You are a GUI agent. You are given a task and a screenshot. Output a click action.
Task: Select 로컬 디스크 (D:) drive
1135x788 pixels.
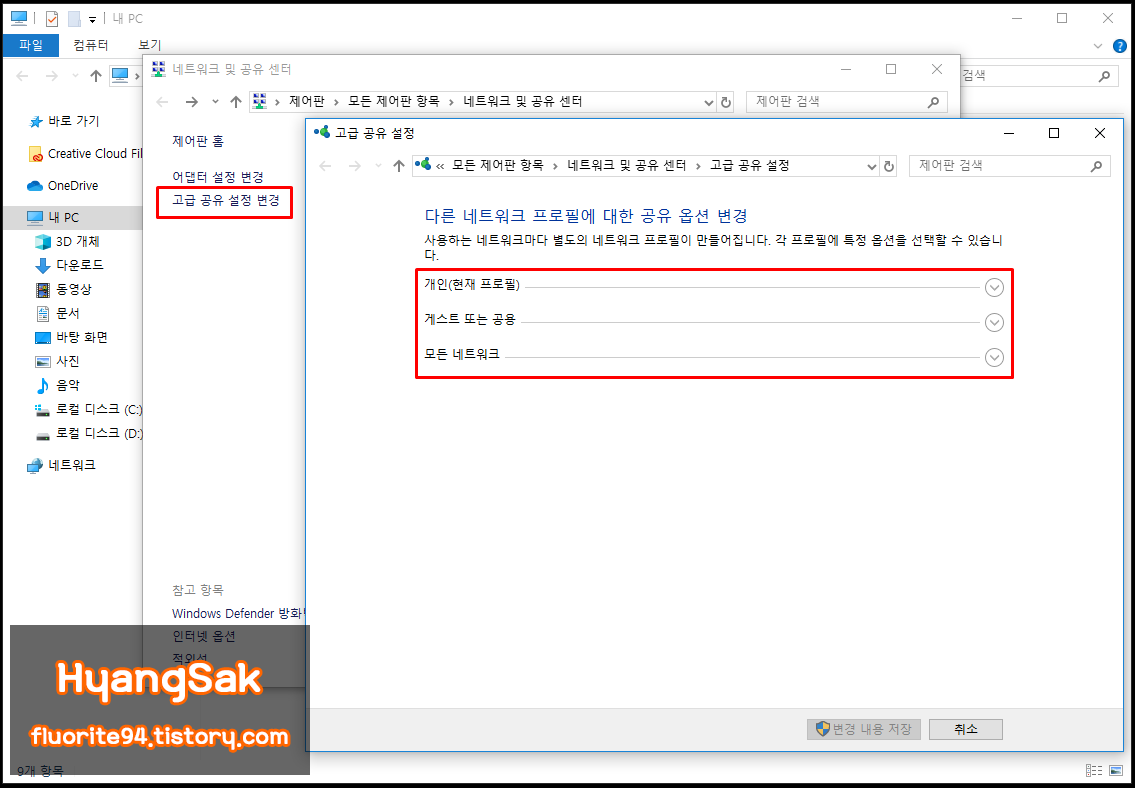tap(88, 433)
